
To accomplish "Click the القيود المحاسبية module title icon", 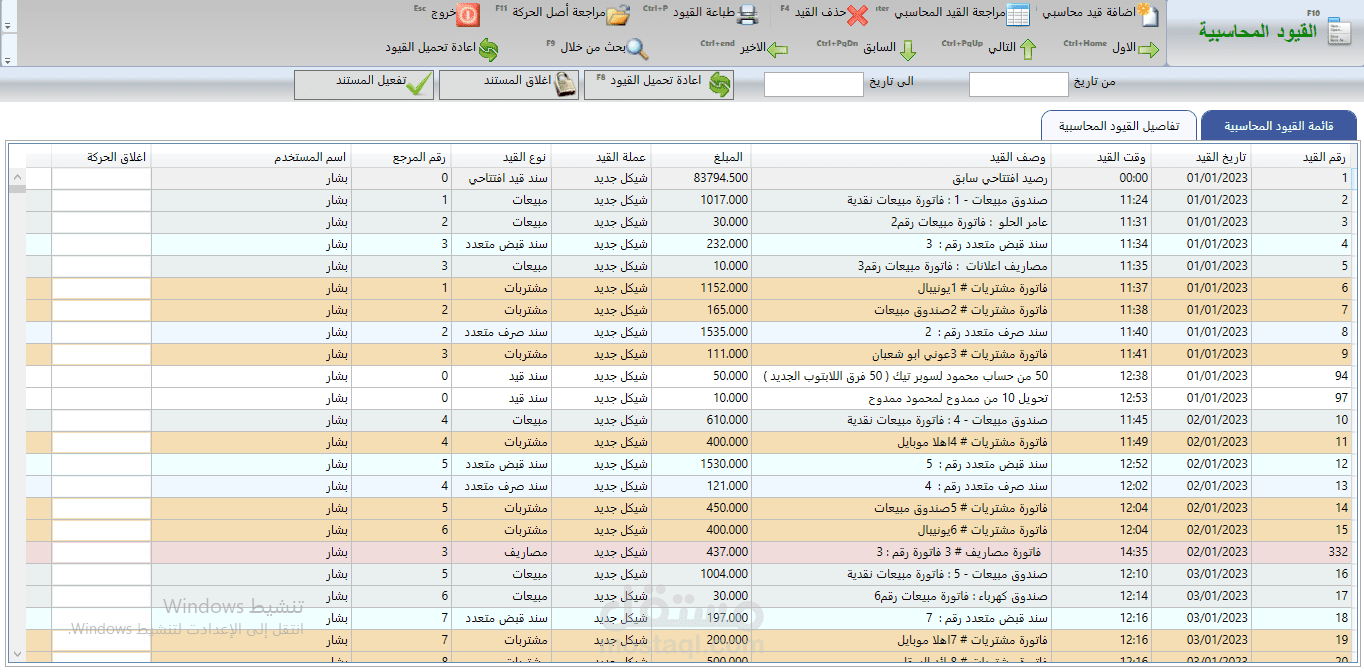I will 1338,32.
